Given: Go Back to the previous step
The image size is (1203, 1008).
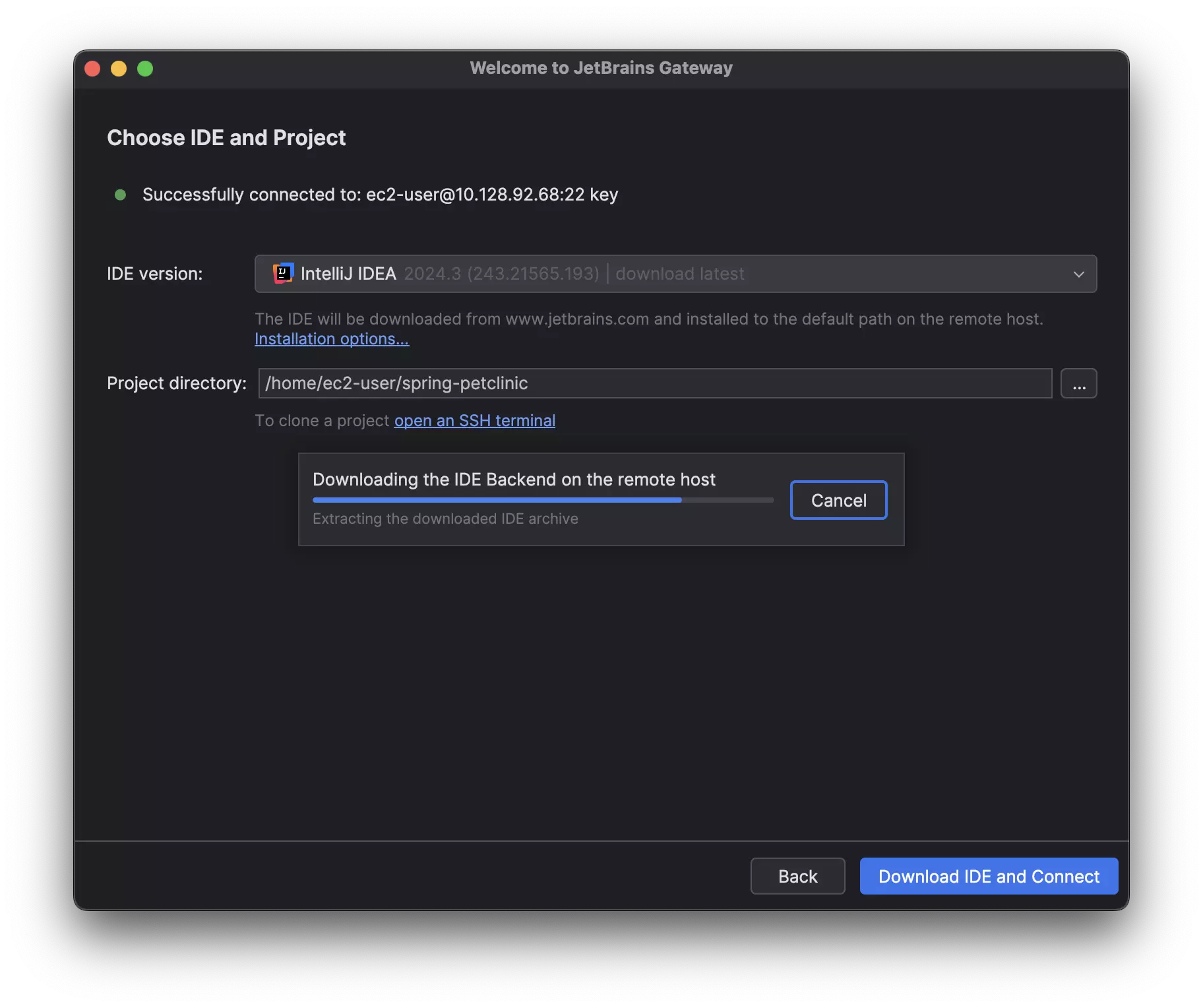Looking at the screenshot, I should click(x=797, y=876).
